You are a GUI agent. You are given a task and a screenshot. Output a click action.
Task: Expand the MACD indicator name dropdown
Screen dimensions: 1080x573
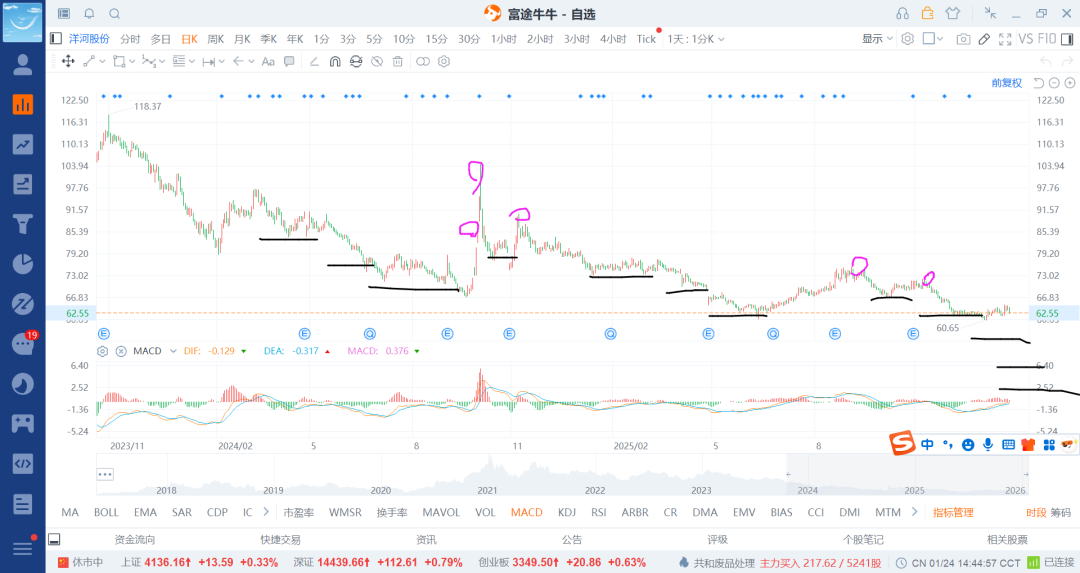tap(173, 351)
